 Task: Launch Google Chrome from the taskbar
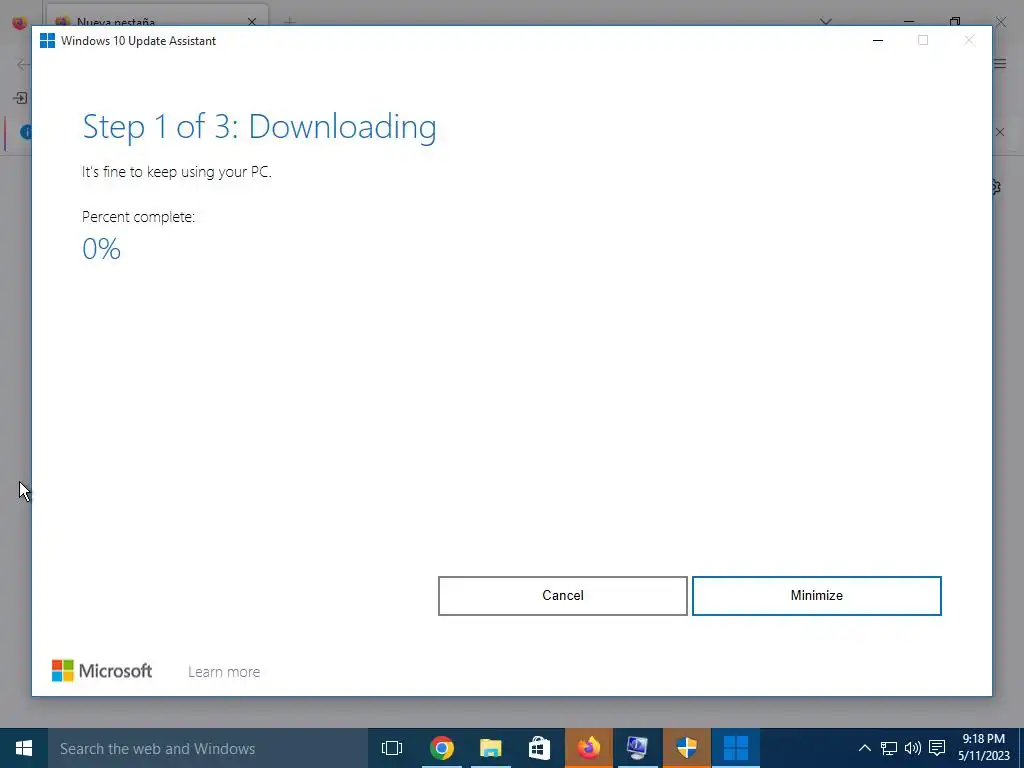(x=441, y=748)
